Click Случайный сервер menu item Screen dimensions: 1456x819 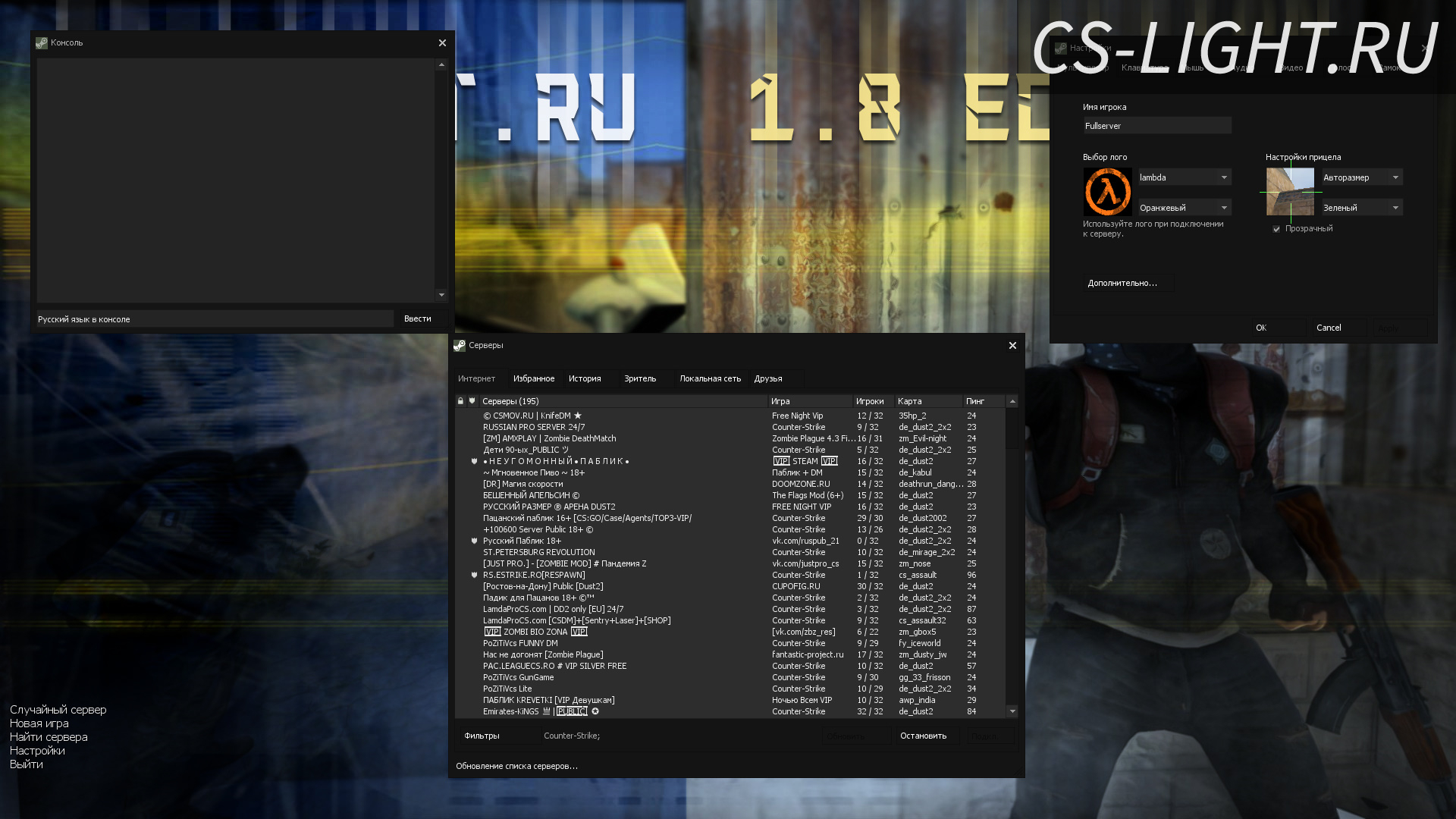click(58, 710)
